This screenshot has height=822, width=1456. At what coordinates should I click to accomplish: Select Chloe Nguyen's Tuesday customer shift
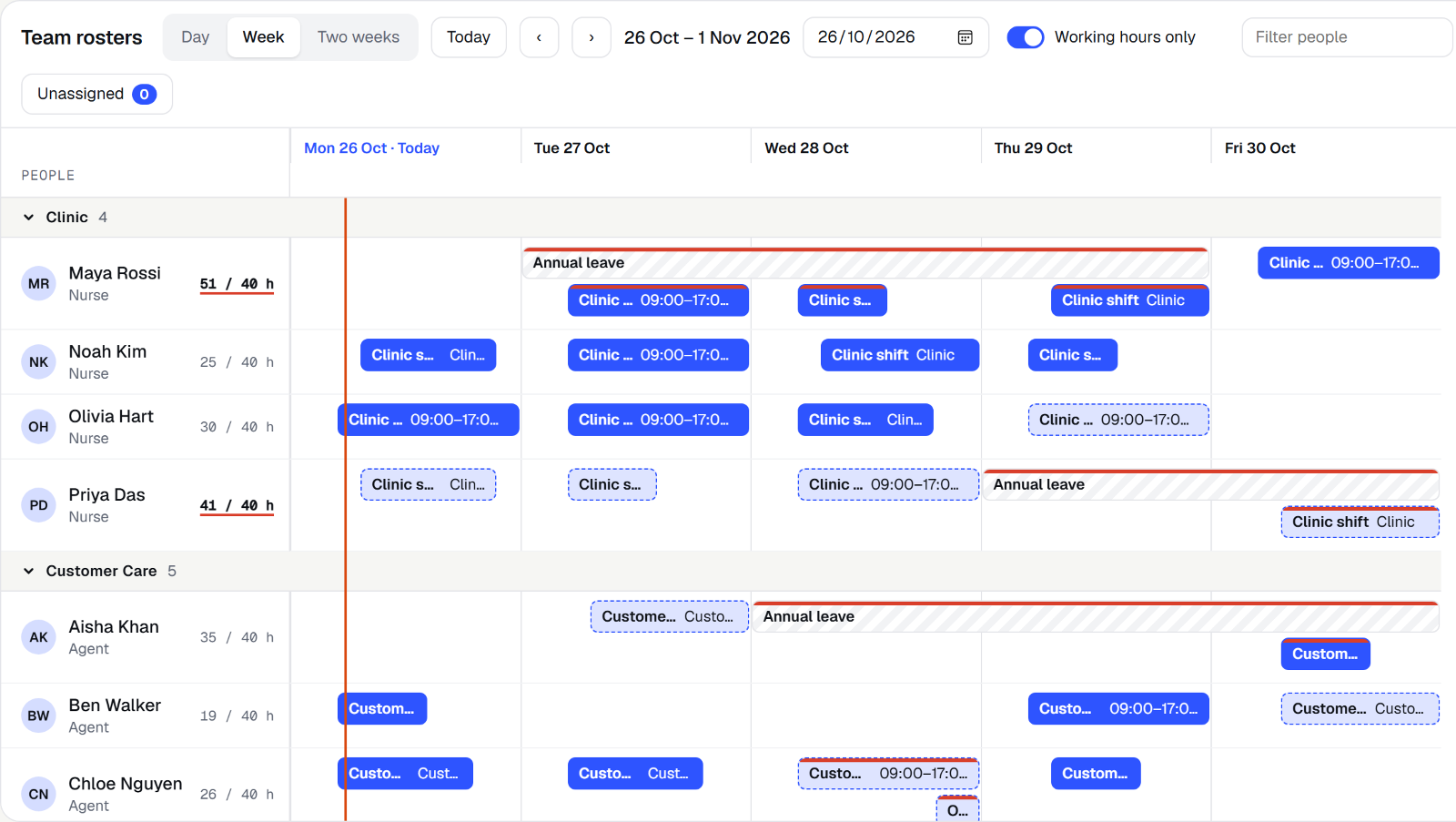click(635, 774)
